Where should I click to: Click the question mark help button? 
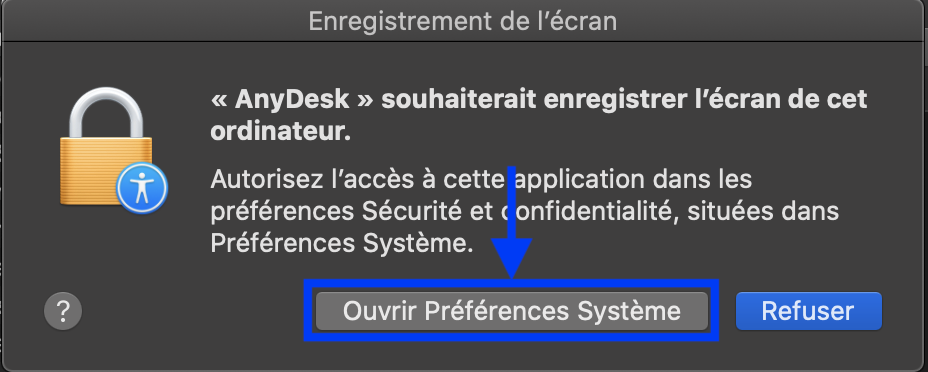63,310
